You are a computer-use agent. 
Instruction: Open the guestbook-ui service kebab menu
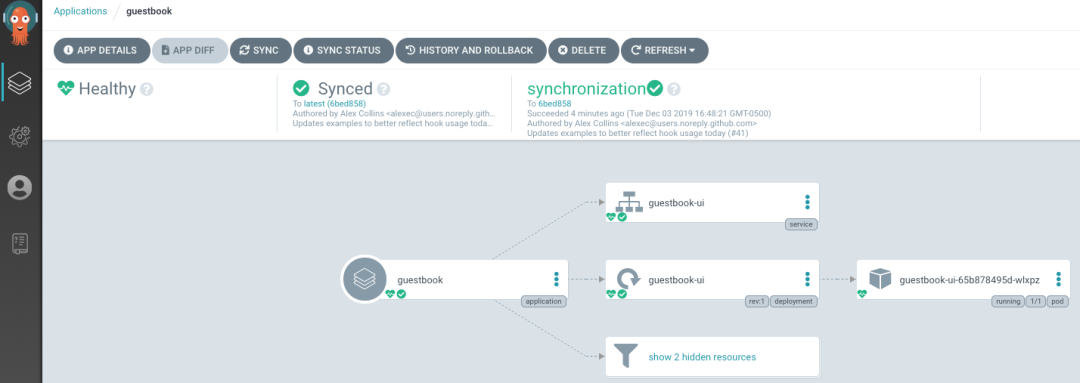point(807,203)
